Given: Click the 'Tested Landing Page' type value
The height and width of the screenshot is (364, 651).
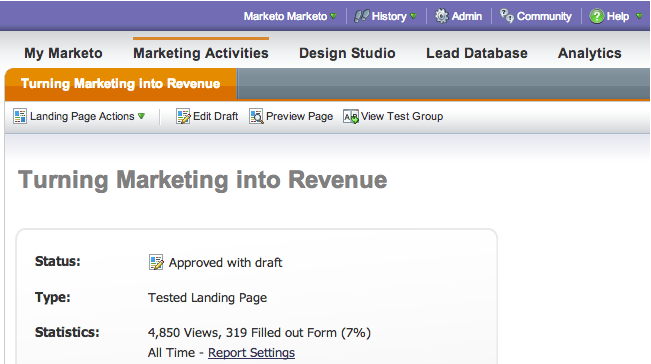Looking at the screenshot, I should coord(208,298).
